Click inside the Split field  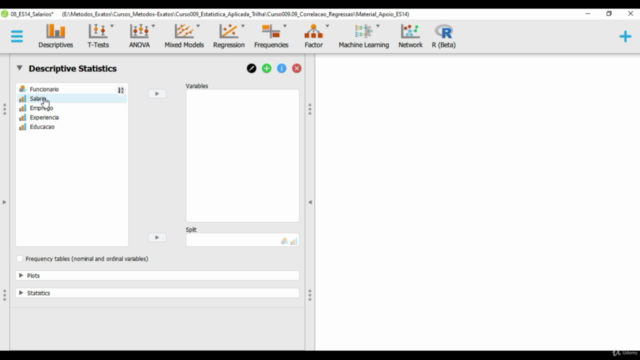click(242, 240)
